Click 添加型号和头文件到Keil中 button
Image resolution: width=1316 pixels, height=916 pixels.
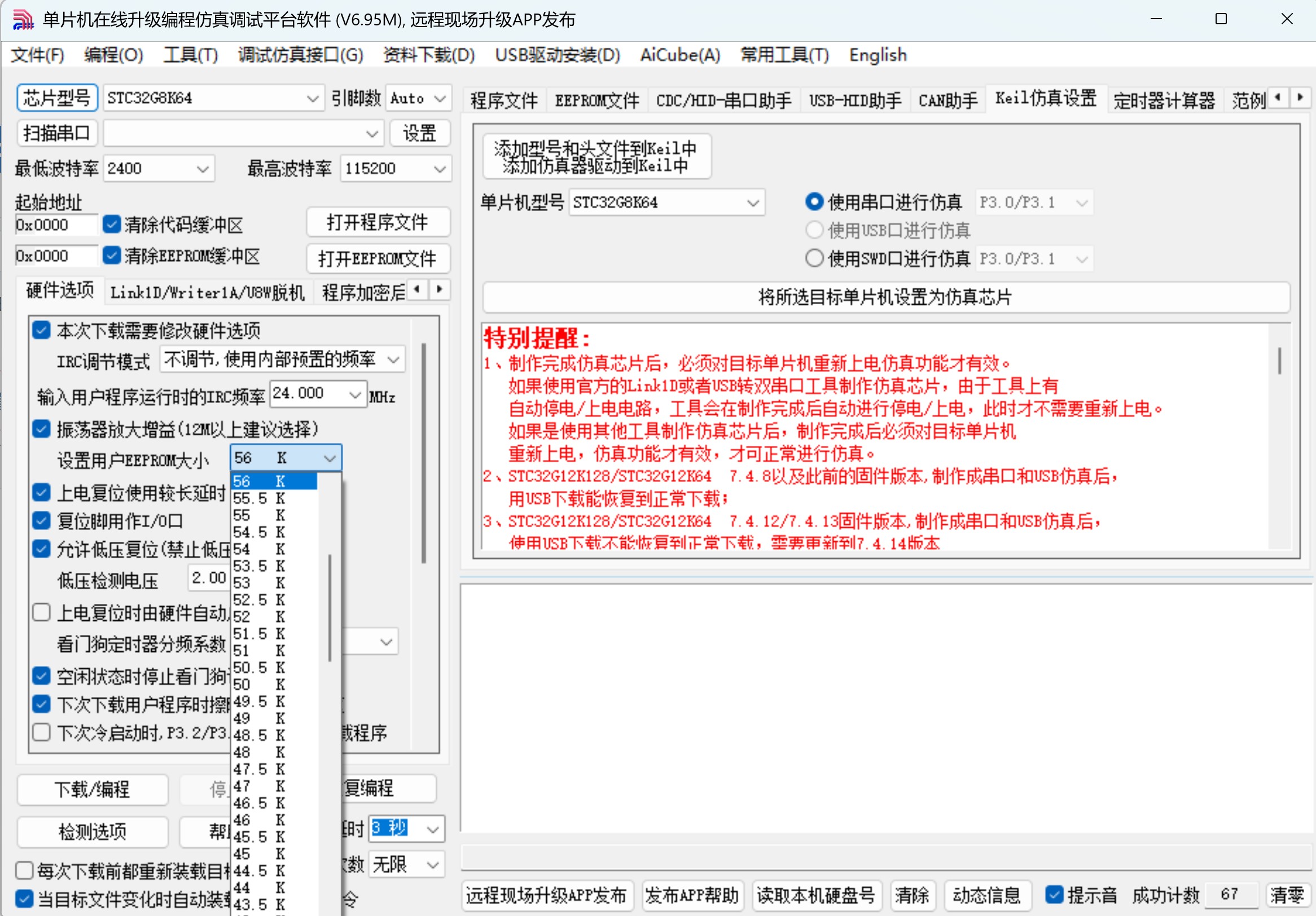pos(596,156)
